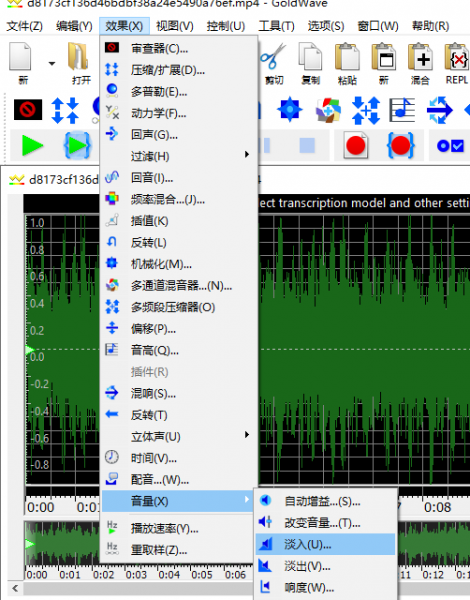Screen dimensions: 470x600
Task: Click the REPL replace clipboard icon
Action: point(457,57)
